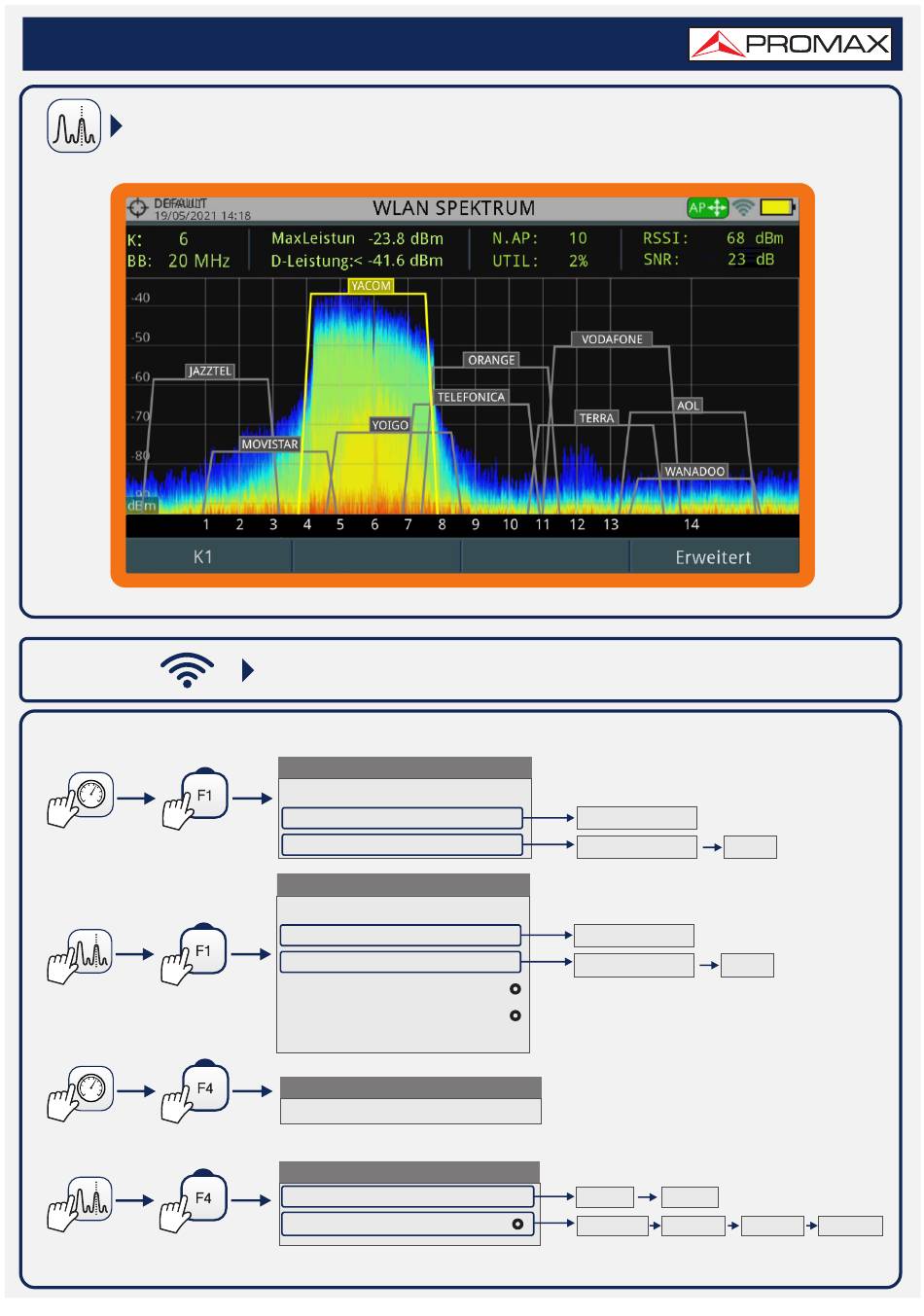Image resolution: width=924 pixels, height=1316 pixels.
Task: Click the green AP indicator icon
Action: pyautogui.click(x=707, y=207)
